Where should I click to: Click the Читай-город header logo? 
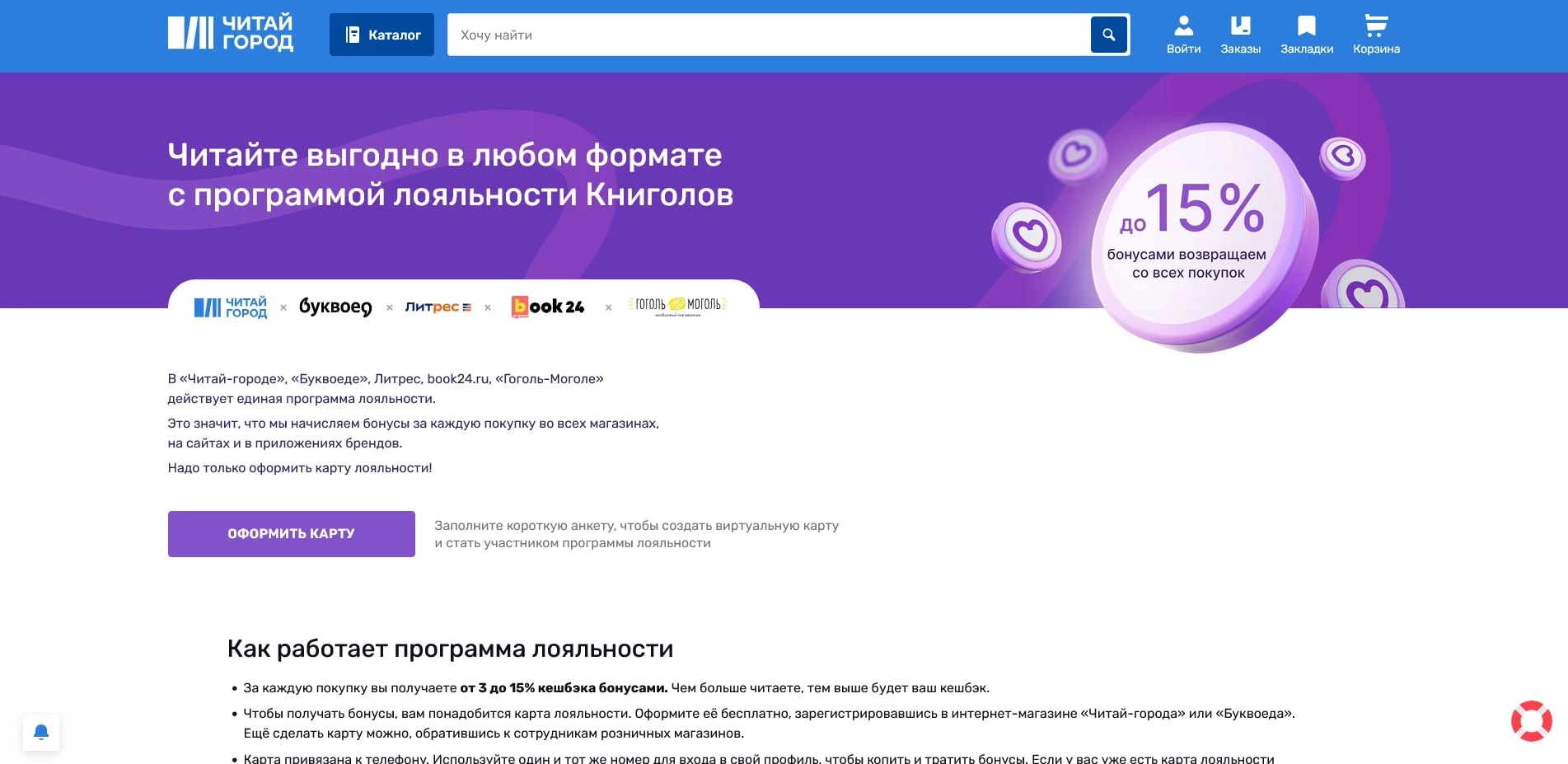pyautogui.click(x=232, y=34)
